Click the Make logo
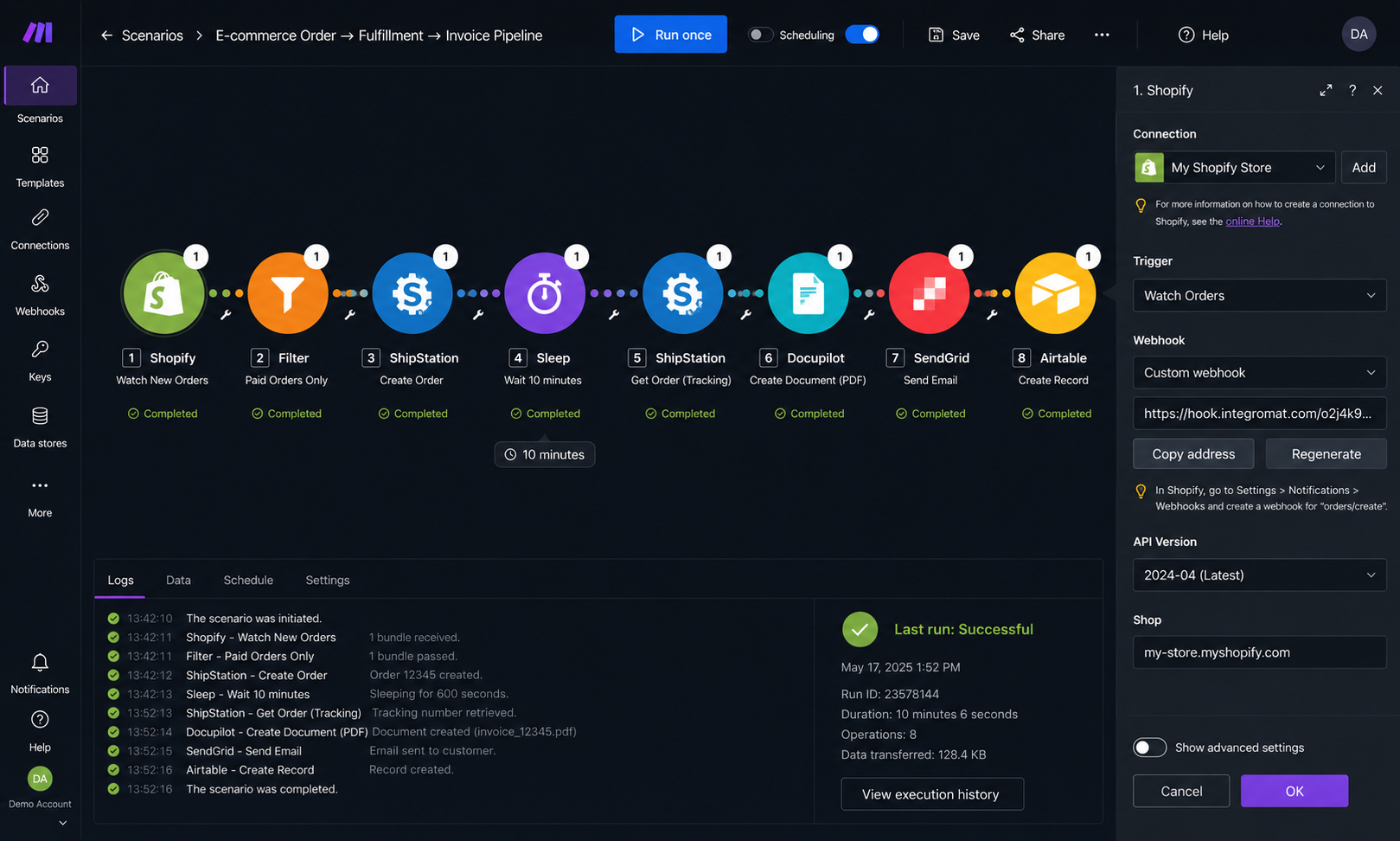Viewport: 1400px width, 841px height. (x=37, y=33)
